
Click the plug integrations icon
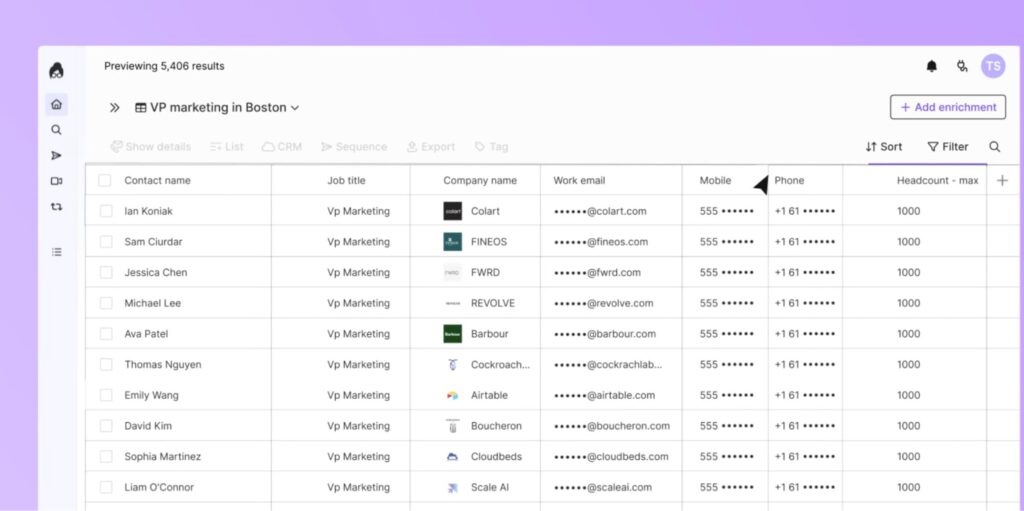pos(962,66)
